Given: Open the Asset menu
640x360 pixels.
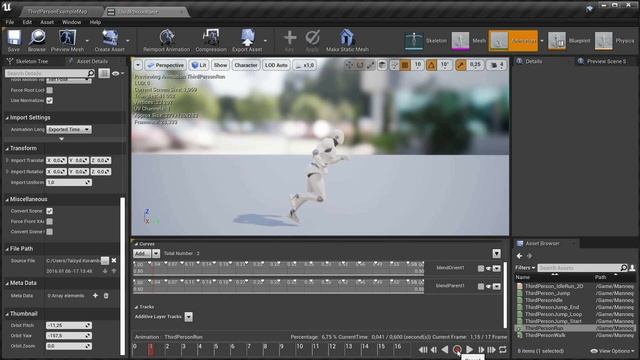Looking at the screenshot, I should (x=47, y=22).
